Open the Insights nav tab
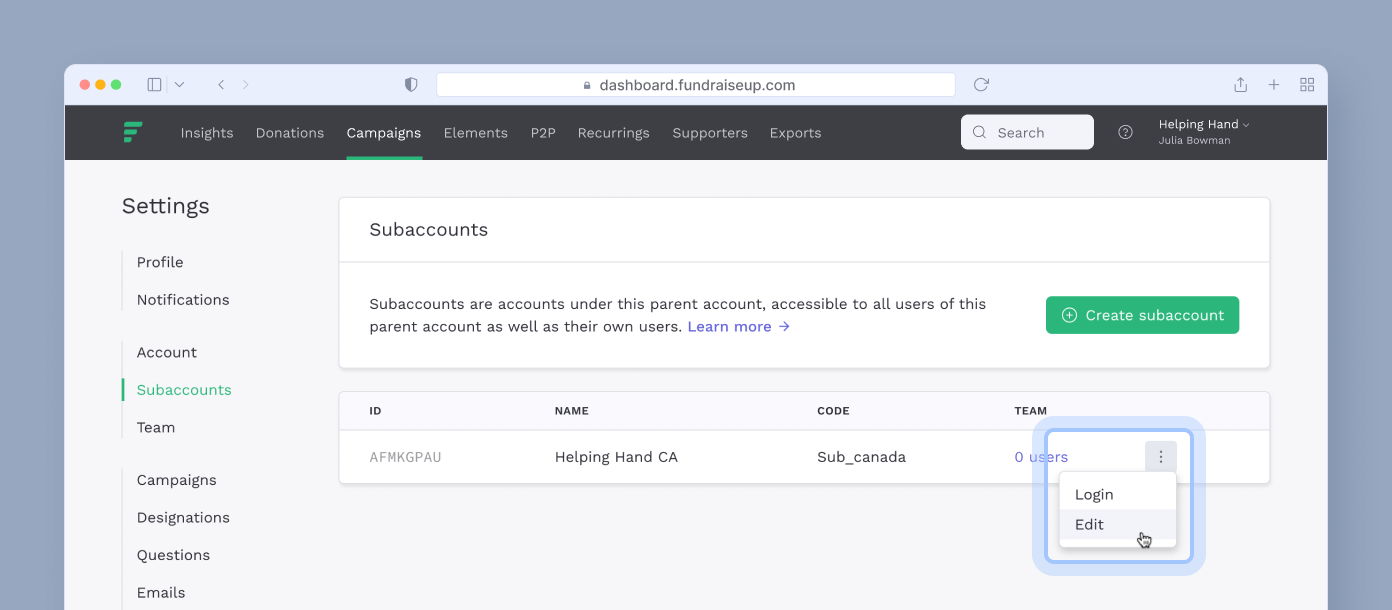The image size is (1392, 610). pyautogui.click(x=207, y=133)
